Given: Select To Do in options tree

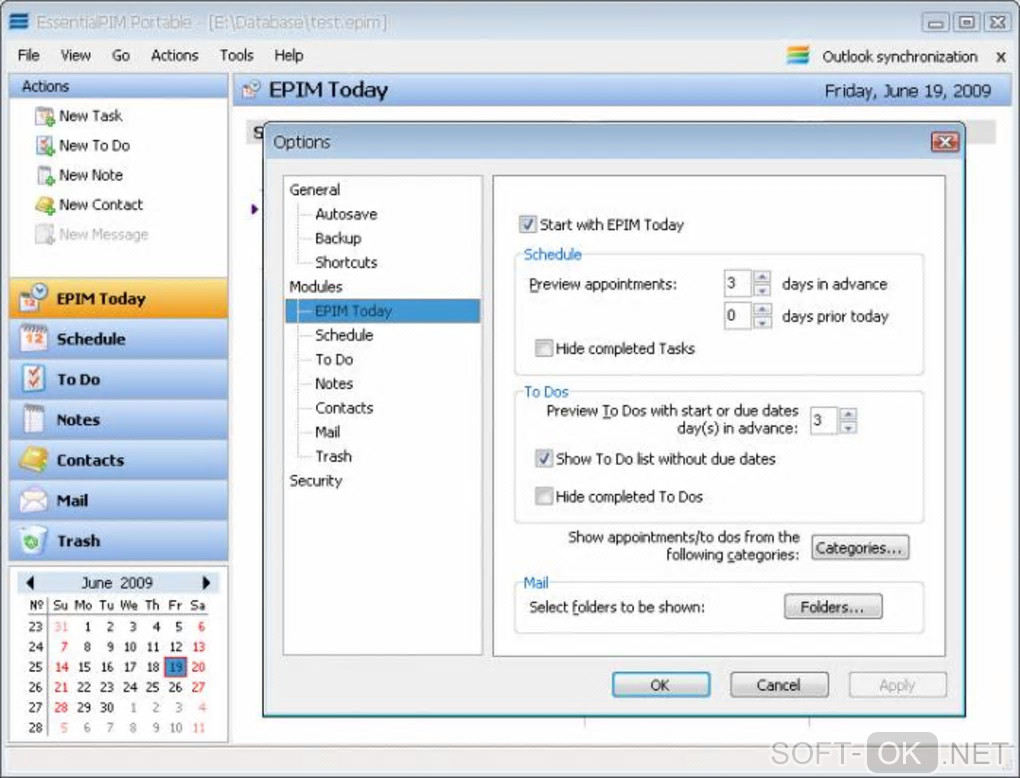Looking at the screenshot, I should pyautogui.click(x=334, y=359).
